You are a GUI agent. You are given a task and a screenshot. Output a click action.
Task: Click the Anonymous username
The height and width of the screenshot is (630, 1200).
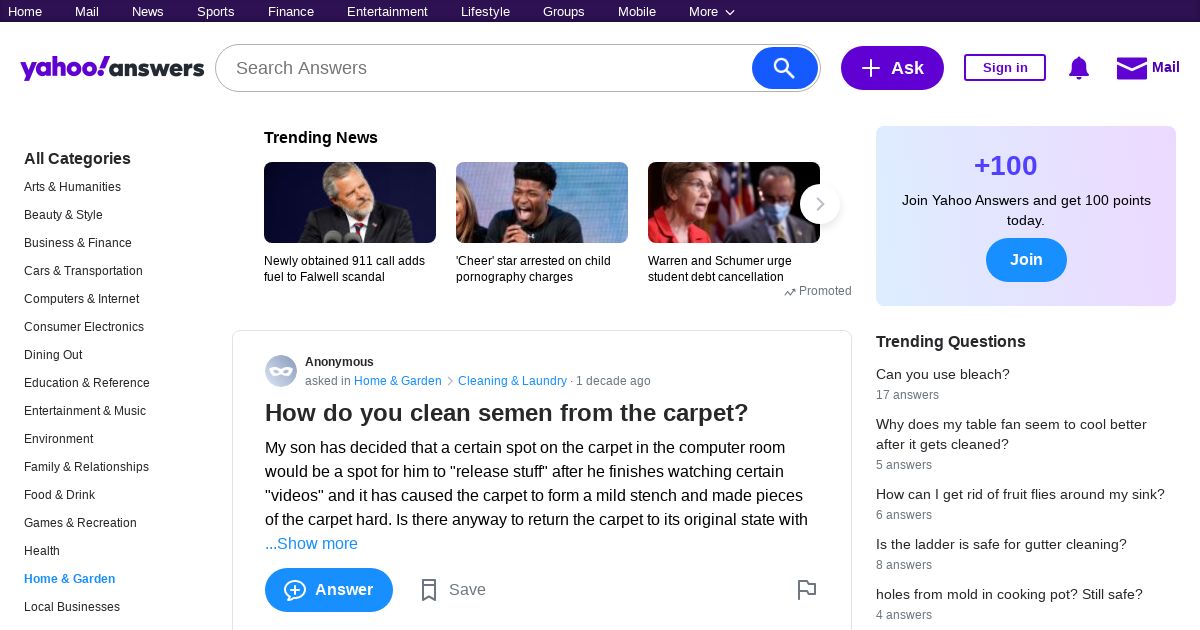tap(339, 362)
